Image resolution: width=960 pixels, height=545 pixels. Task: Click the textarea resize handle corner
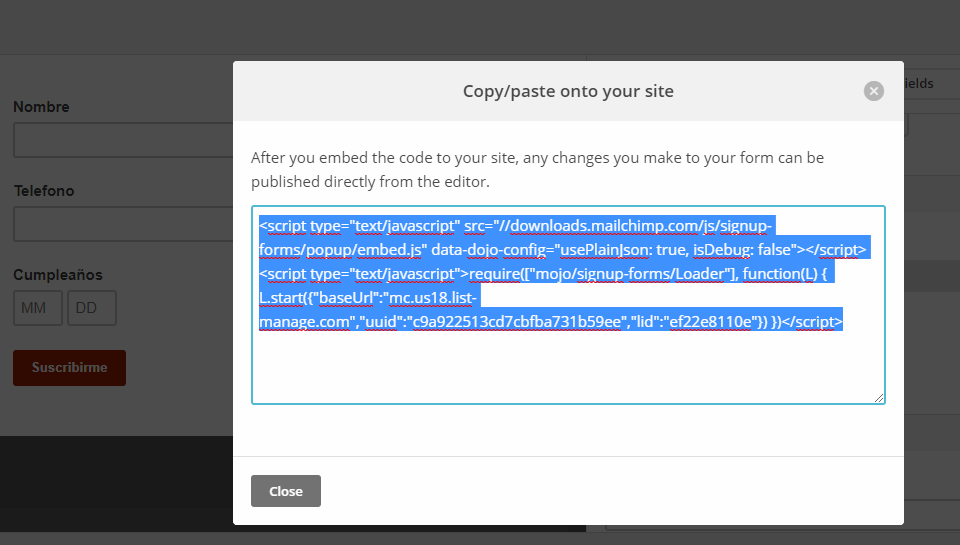pos(879,398)
